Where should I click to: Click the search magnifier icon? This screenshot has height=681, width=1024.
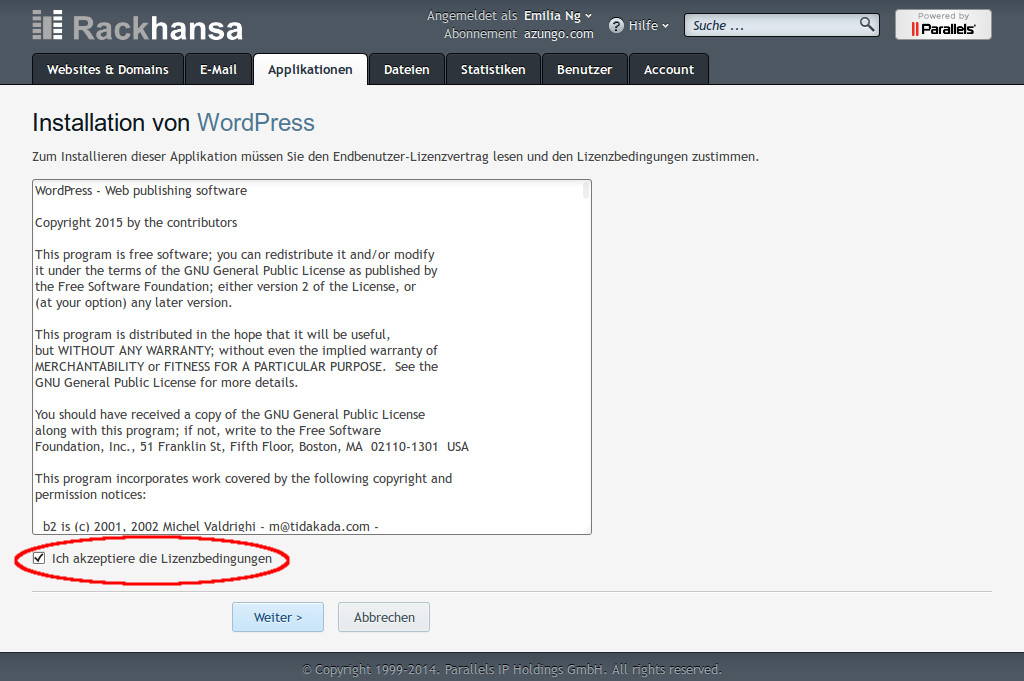click(867, 25)
